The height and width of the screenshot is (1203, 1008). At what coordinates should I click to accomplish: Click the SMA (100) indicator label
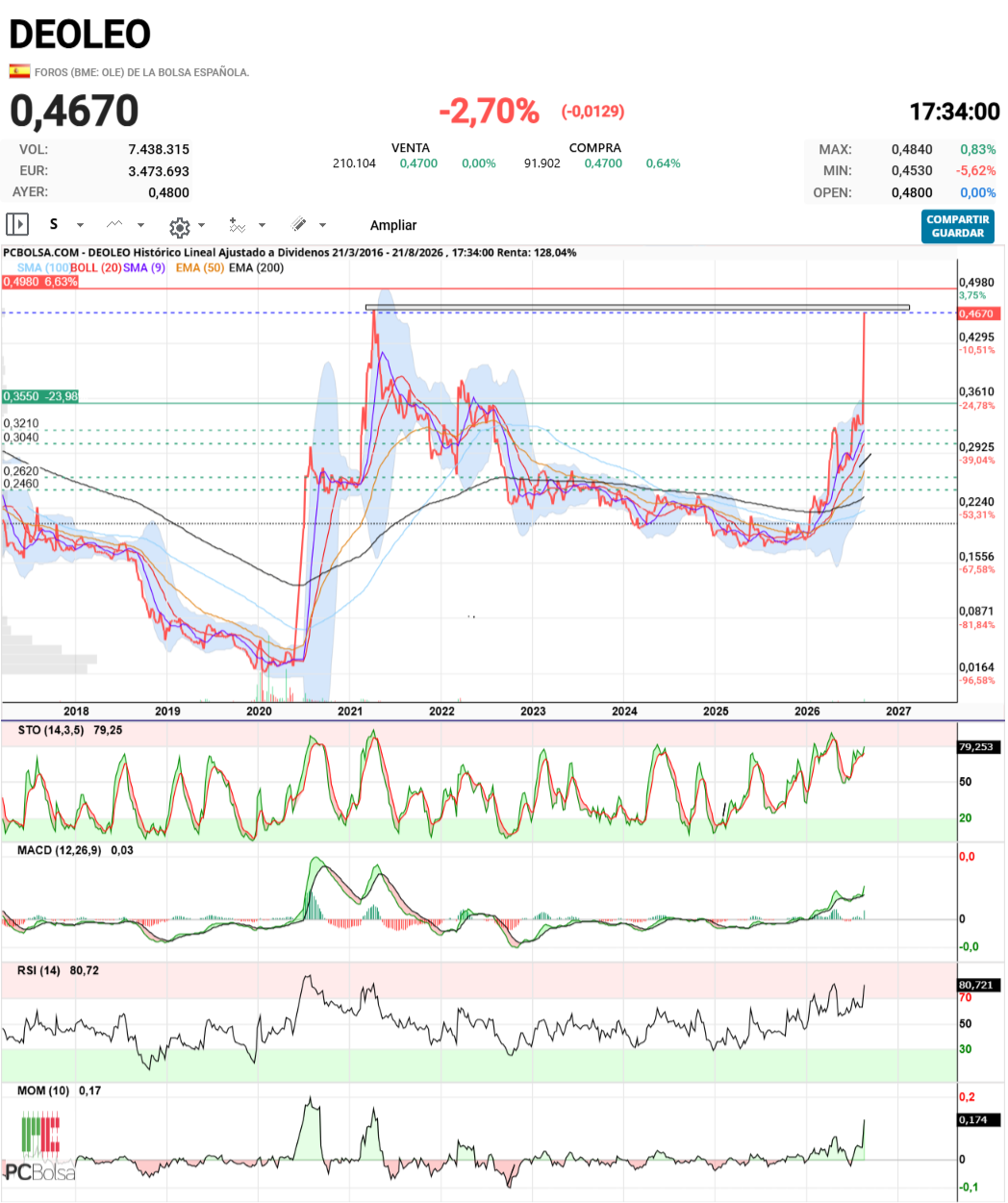pyautogui.click(x=43, y=267)
